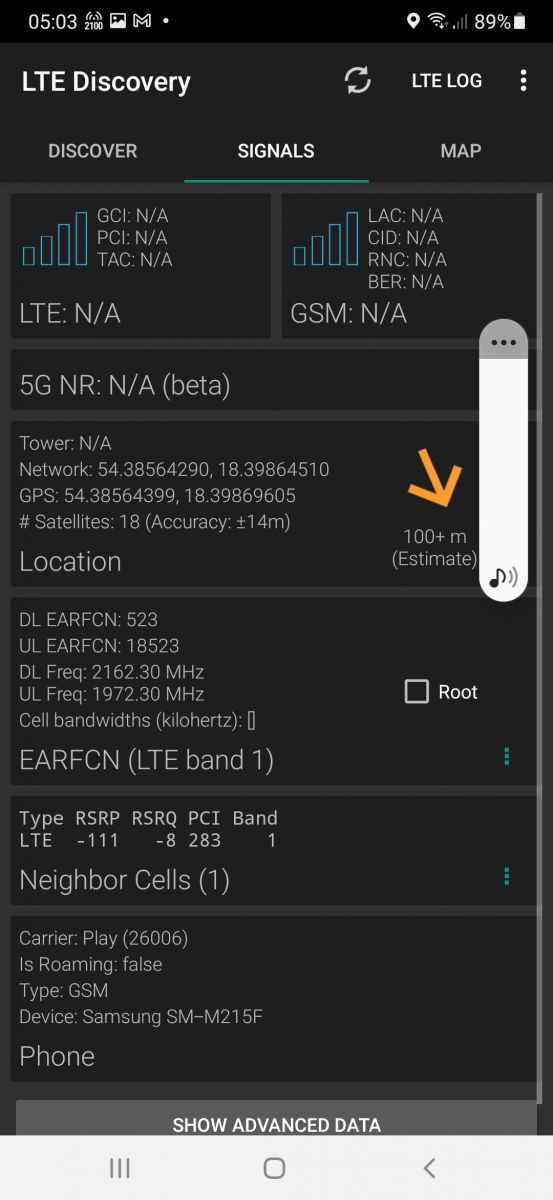Tap the white volume slider bar

(503, 460)
